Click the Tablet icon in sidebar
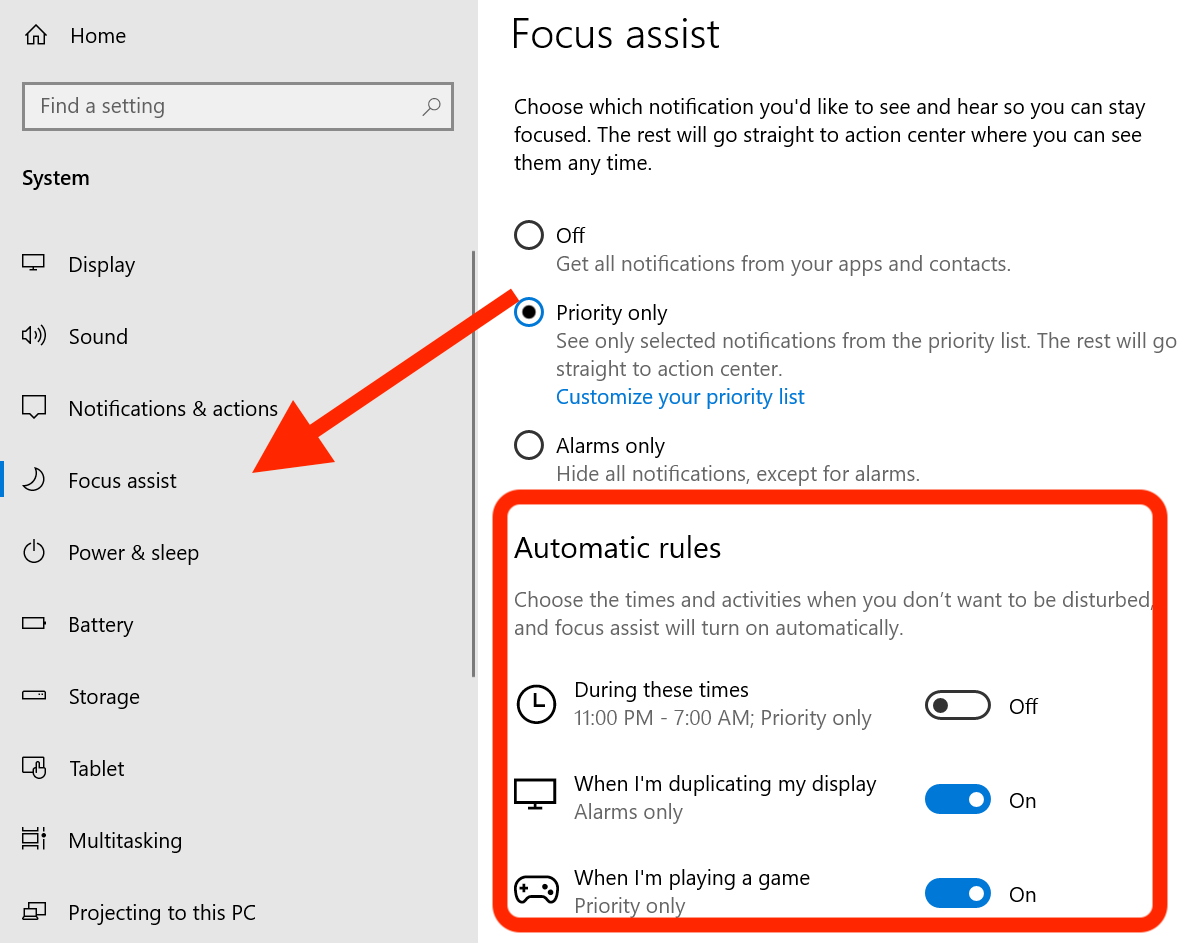 (x=34, y=768)
